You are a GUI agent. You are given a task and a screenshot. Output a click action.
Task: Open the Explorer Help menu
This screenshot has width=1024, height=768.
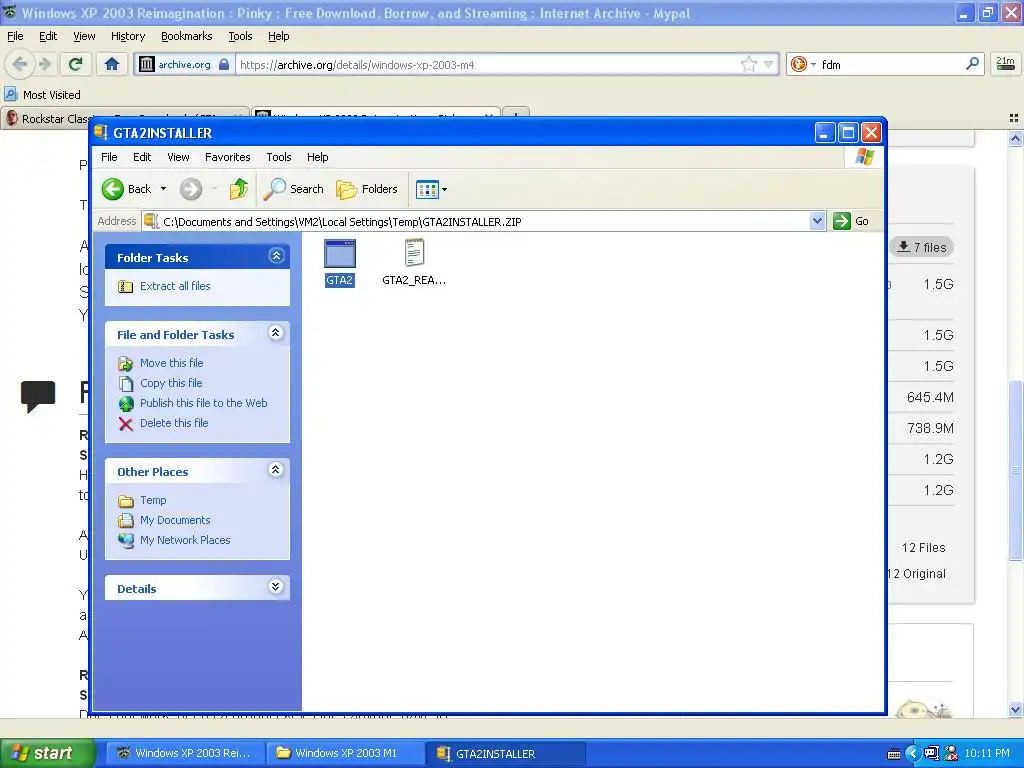tap(318, 157)
